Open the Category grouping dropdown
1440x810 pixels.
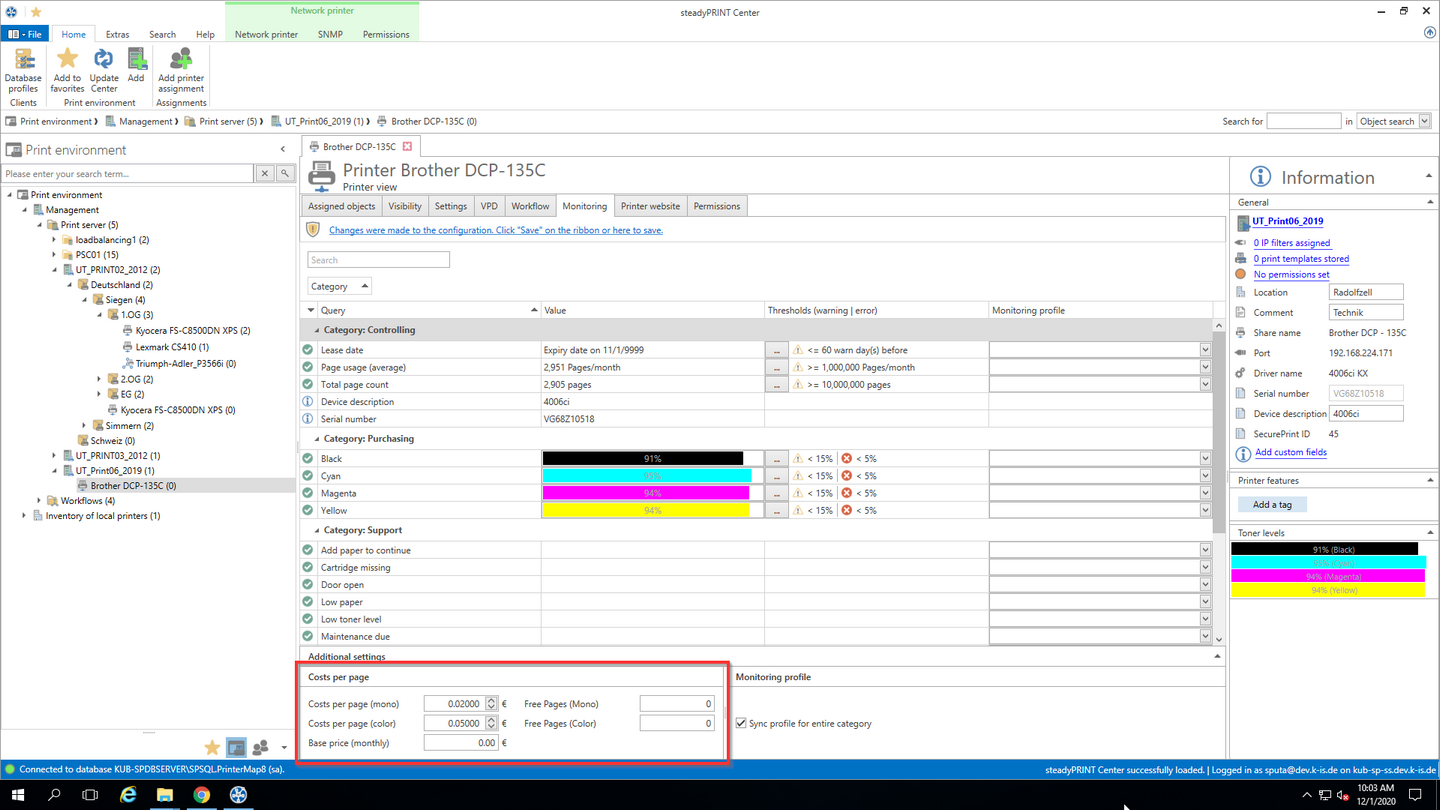point(339,286)
